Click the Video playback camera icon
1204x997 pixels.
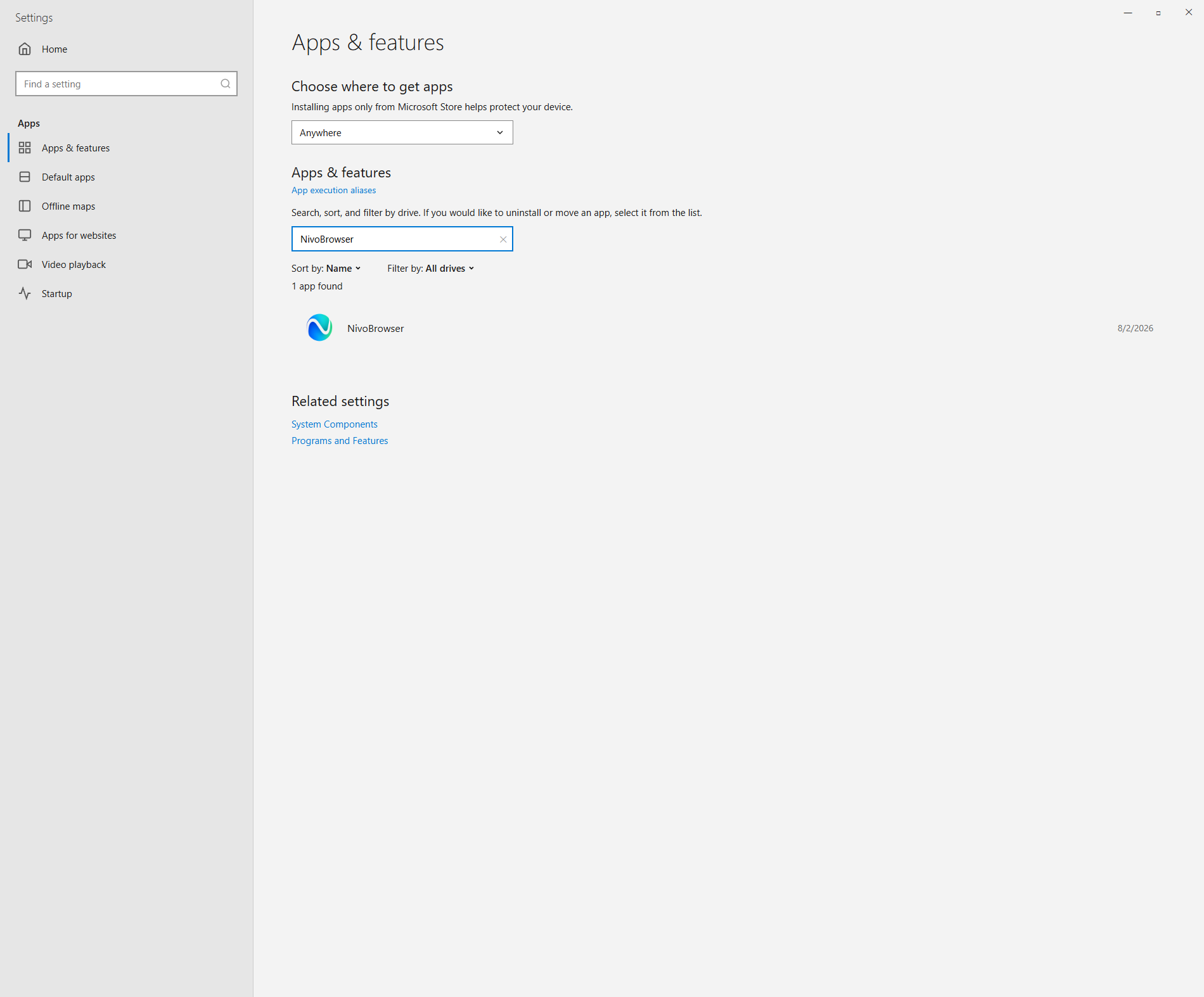point(25,264)
